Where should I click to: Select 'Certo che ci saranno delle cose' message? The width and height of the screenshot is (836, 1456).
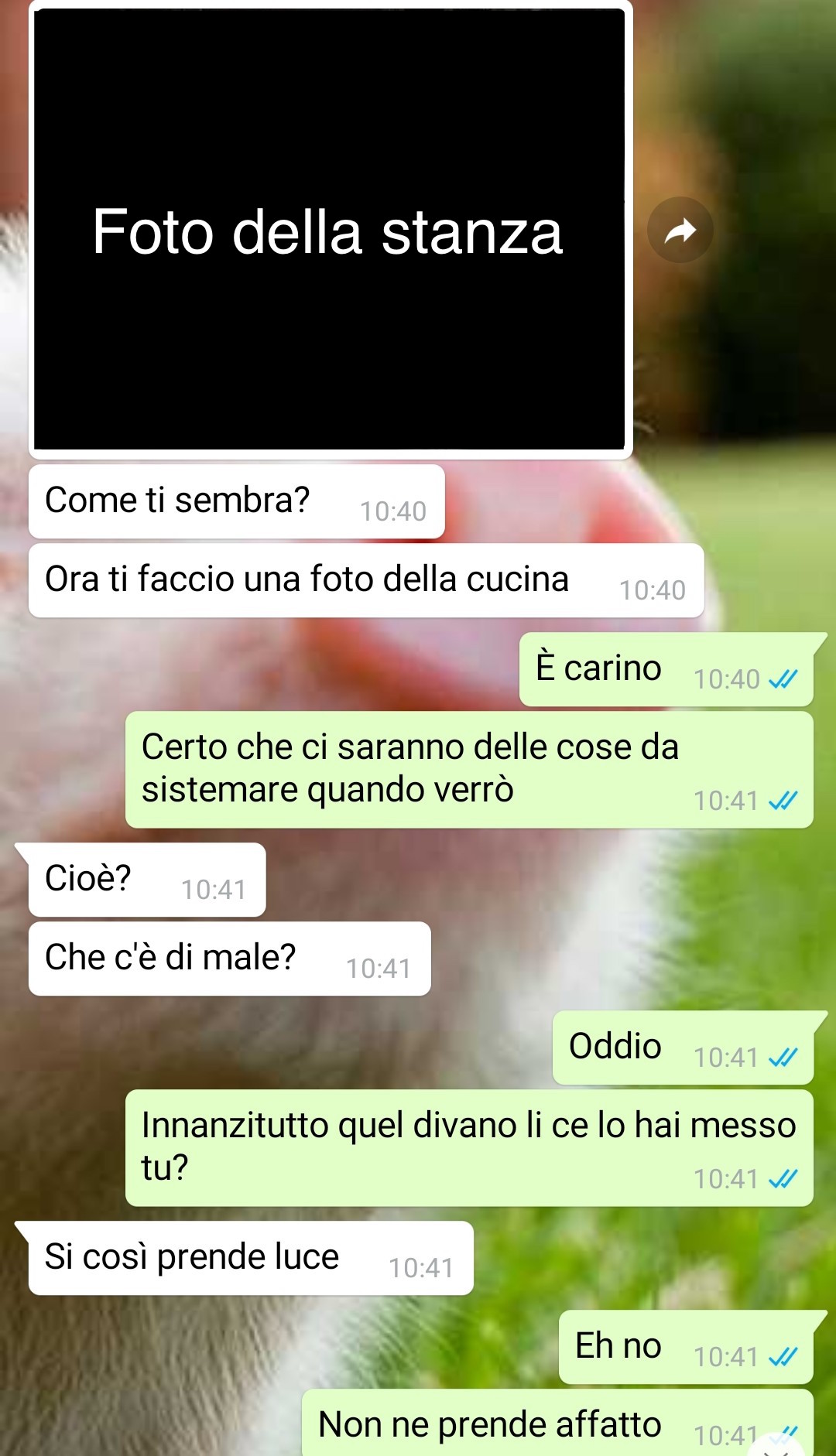click(x=469, y=770)
